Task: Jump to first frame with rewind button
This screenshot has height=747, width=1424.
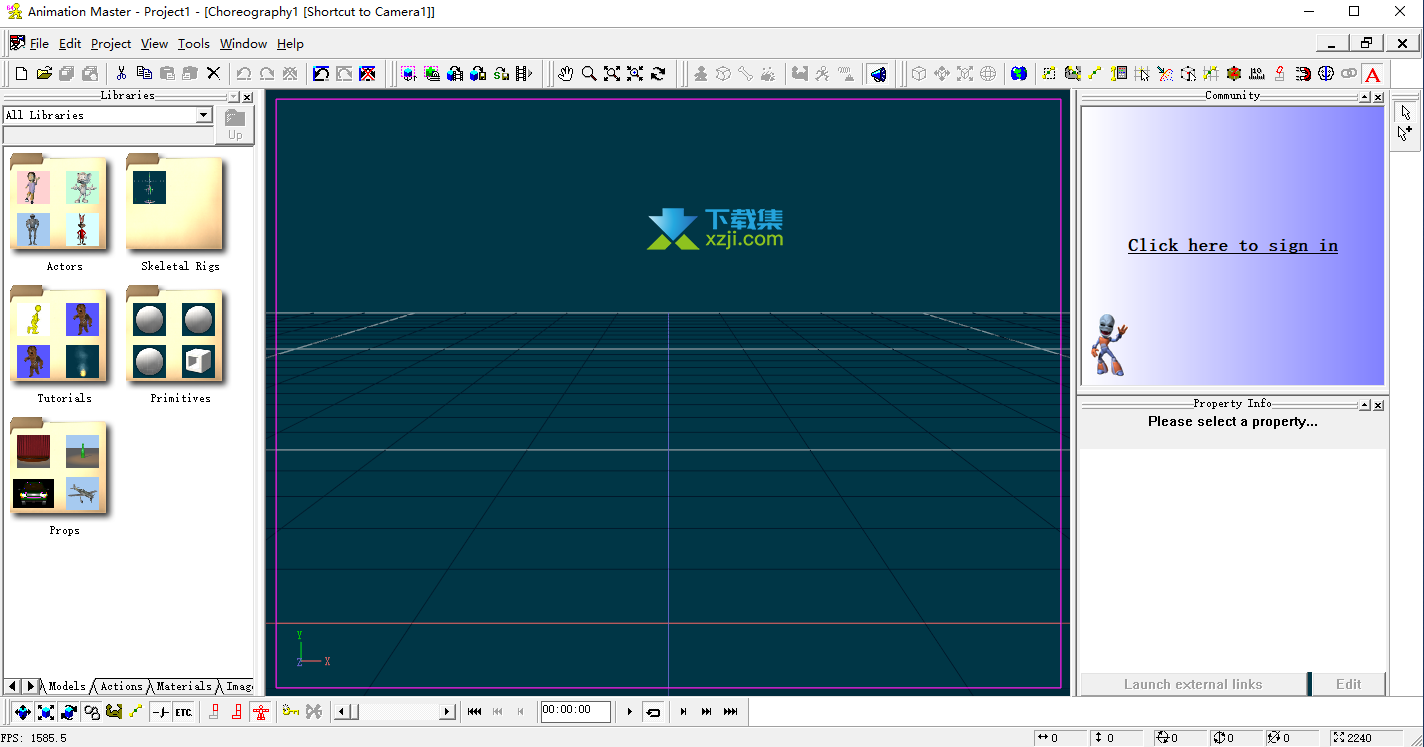Action: point(475,712)
